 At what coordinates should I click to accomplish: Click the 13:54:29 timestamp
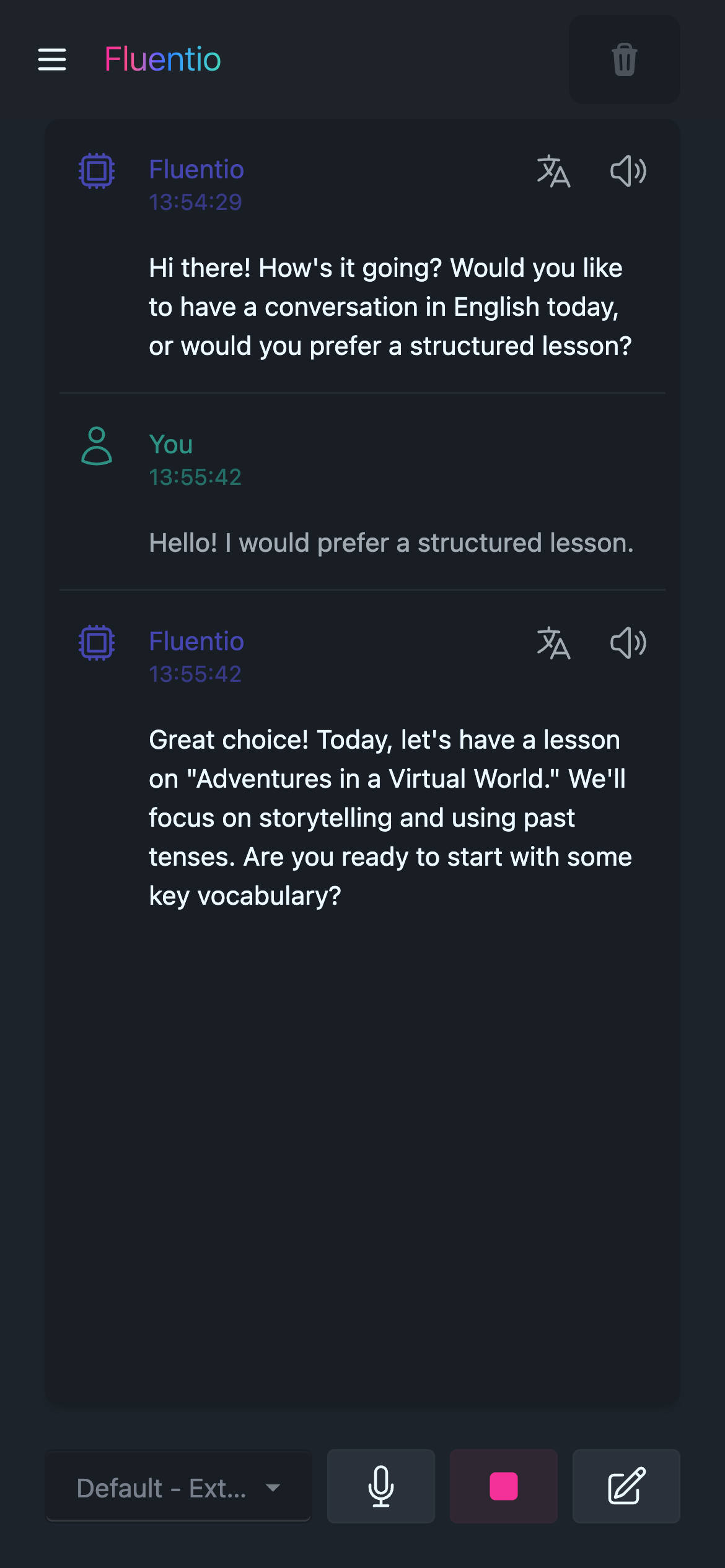pyautogui.click(x=195, y=203)
